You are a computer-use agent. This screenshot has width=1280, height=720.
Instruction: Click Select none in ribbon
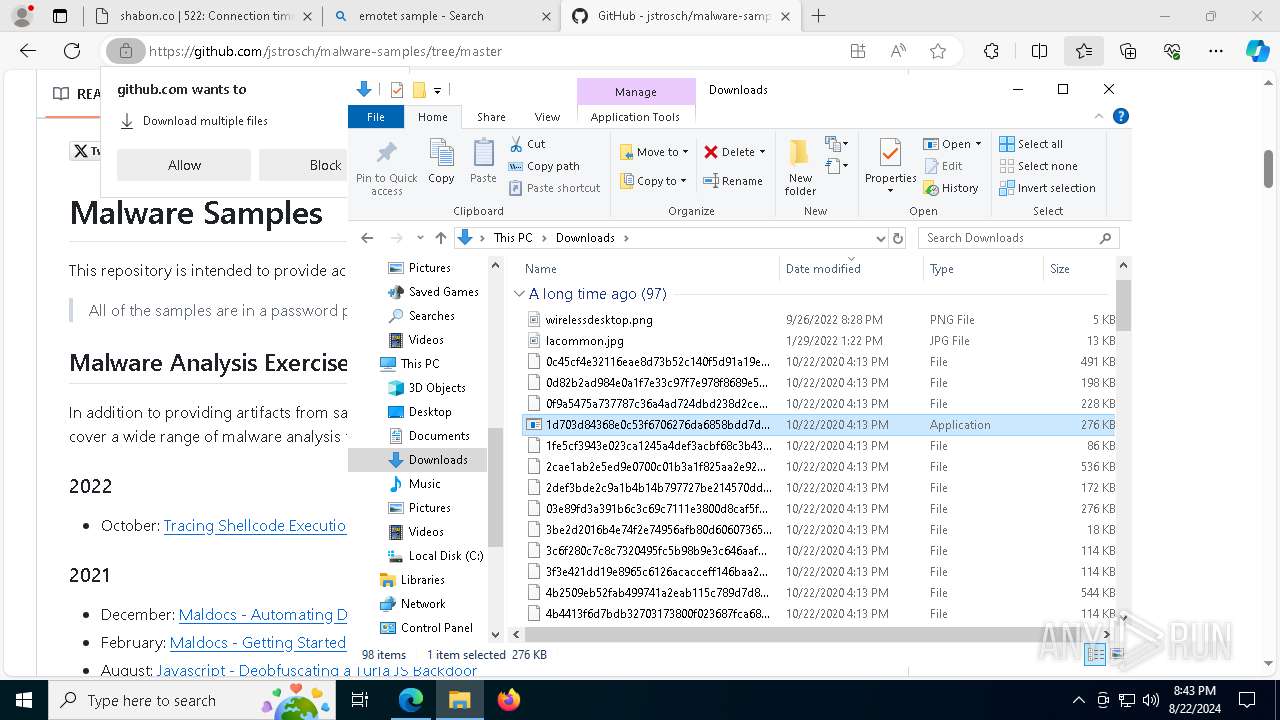(1038, 166)
